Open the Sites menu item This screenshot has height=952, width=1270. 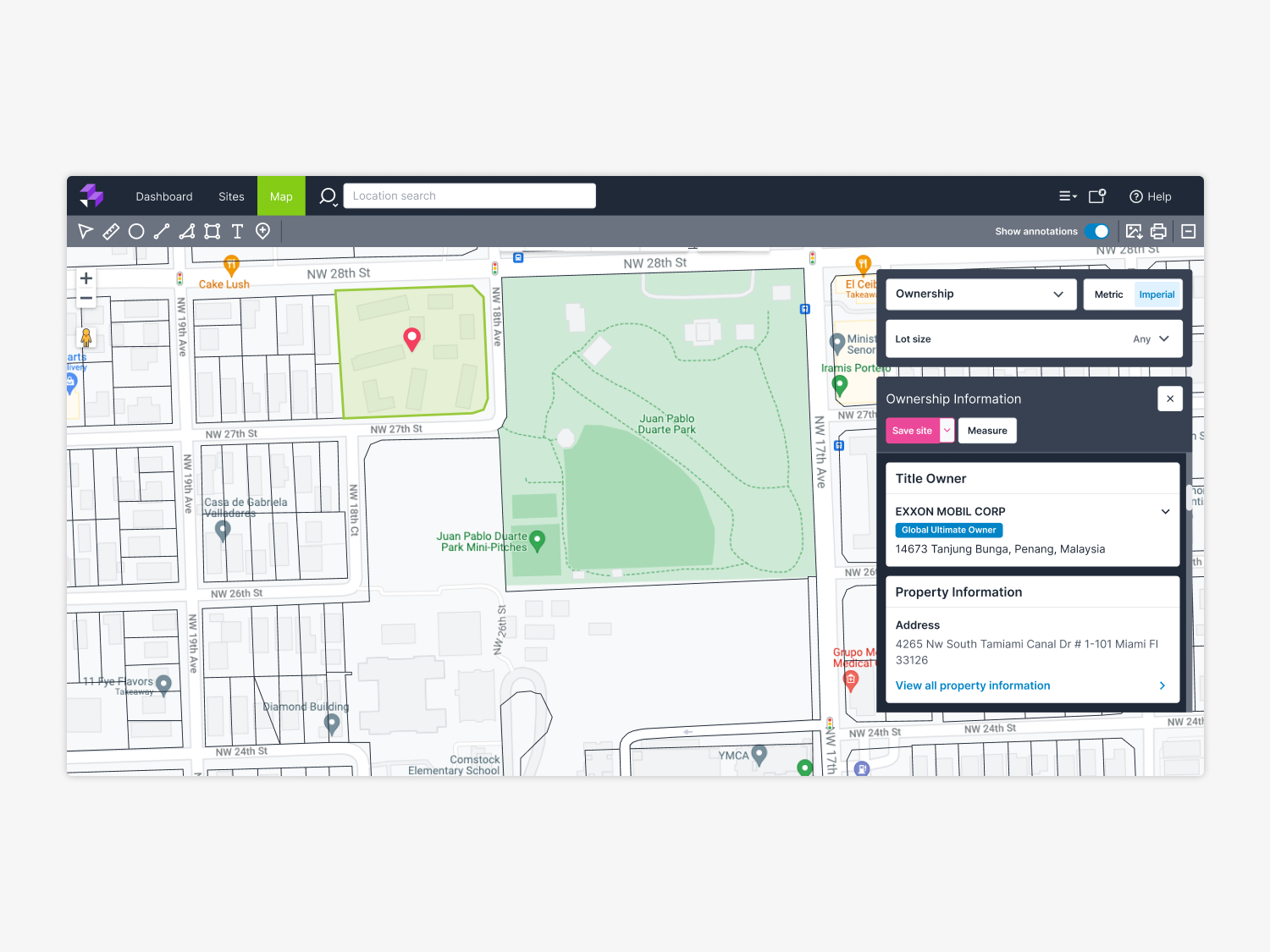[x=231, y=195]
